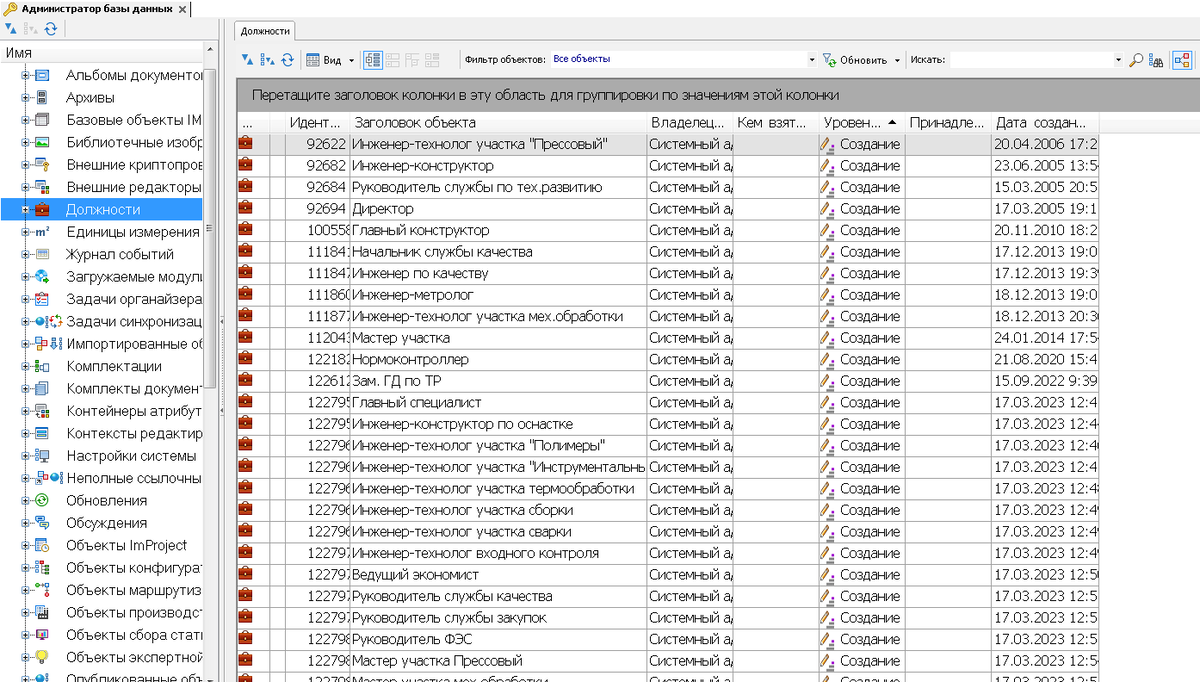1200x682 pixels.
Task: Click the Задачи синхронизации icon
Action: 49,321
